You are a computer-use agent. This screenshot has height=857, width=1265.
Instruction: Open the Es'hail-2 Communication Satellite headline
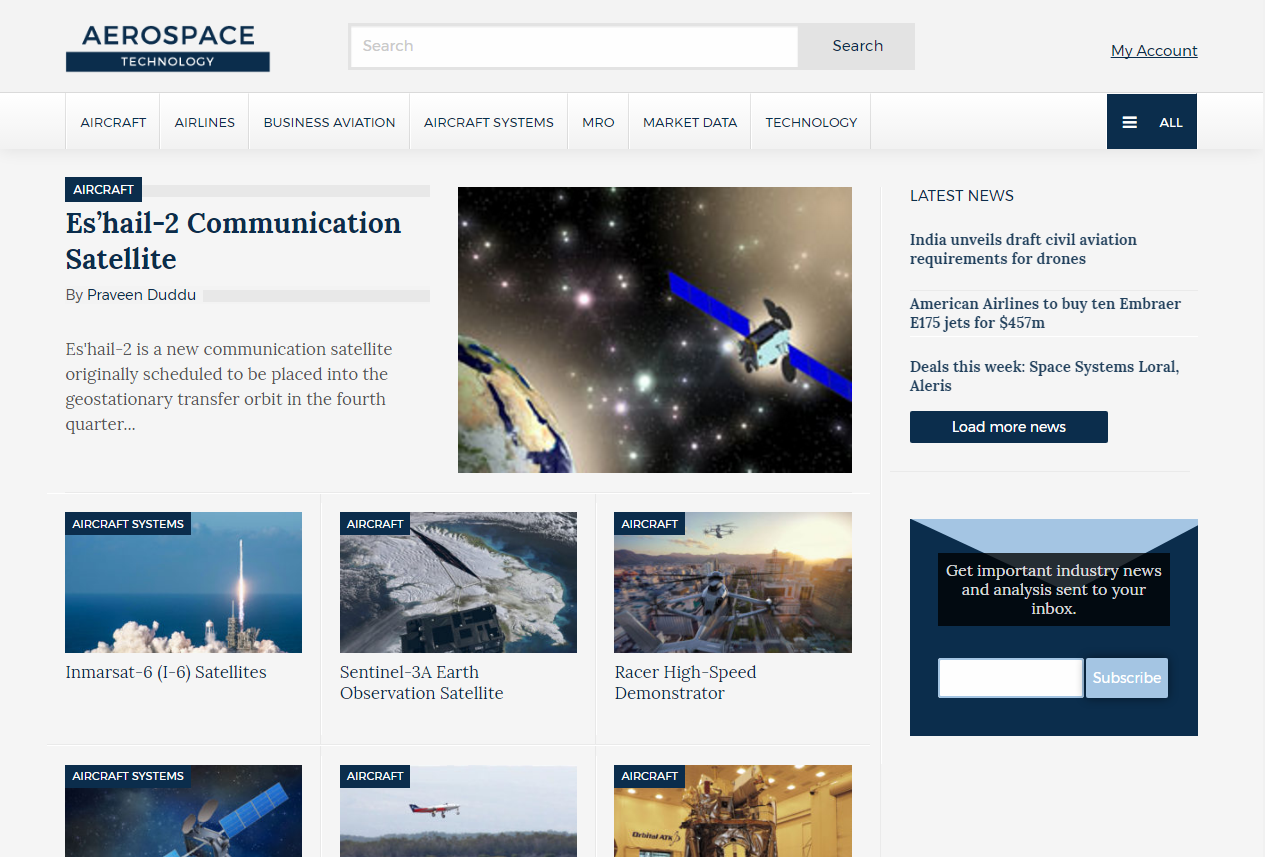click(x=233, y=241)
